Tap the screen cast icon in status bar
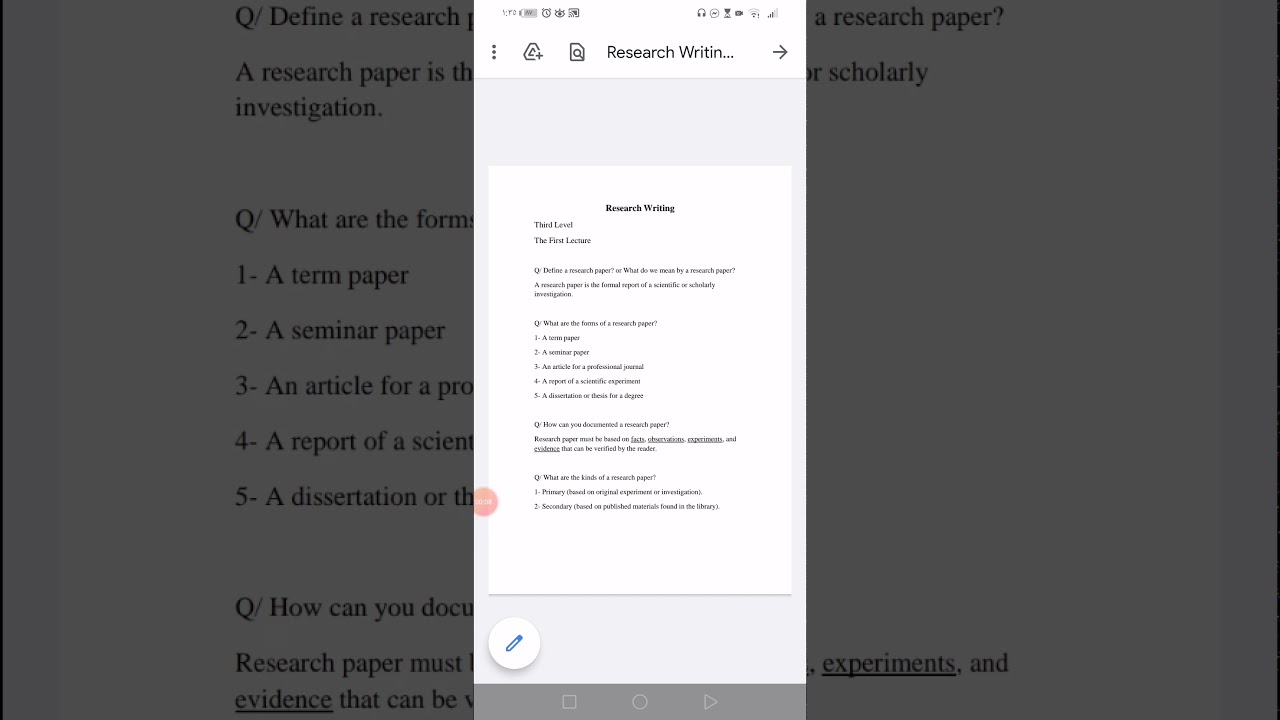The image size is (1280, 720). [573, 13]
